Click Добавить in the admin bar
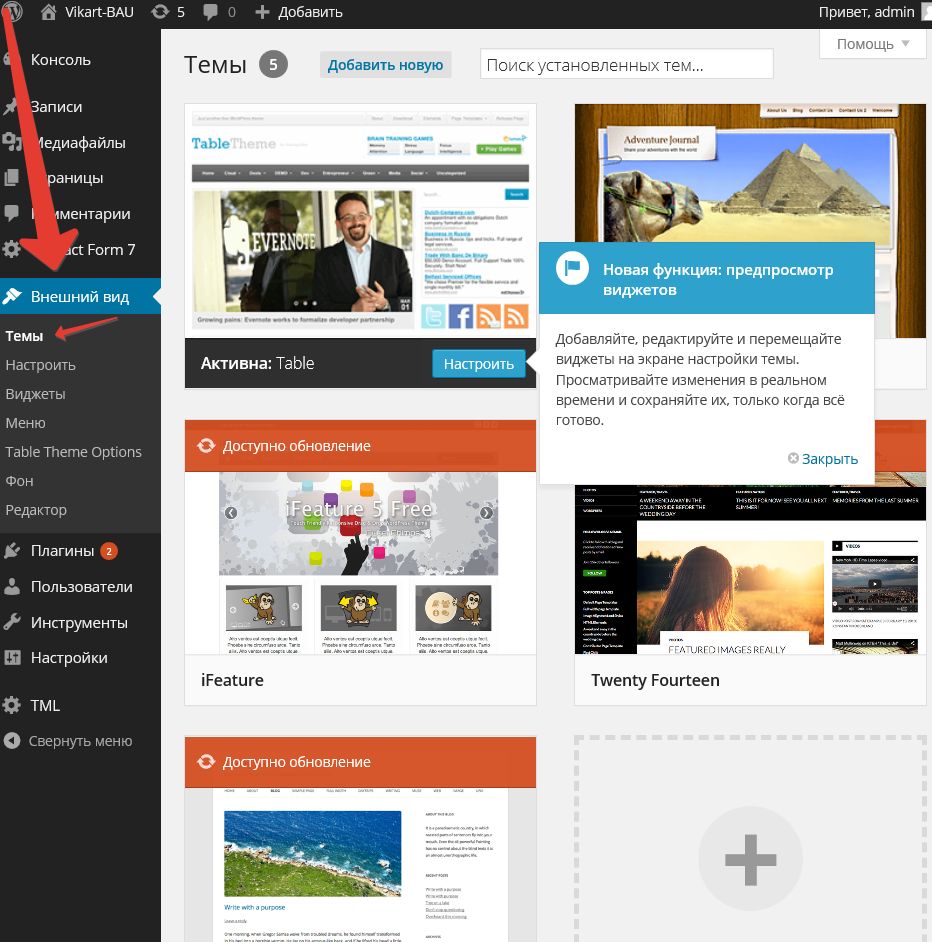The image size is (932, 942). (x=310, y=12)
